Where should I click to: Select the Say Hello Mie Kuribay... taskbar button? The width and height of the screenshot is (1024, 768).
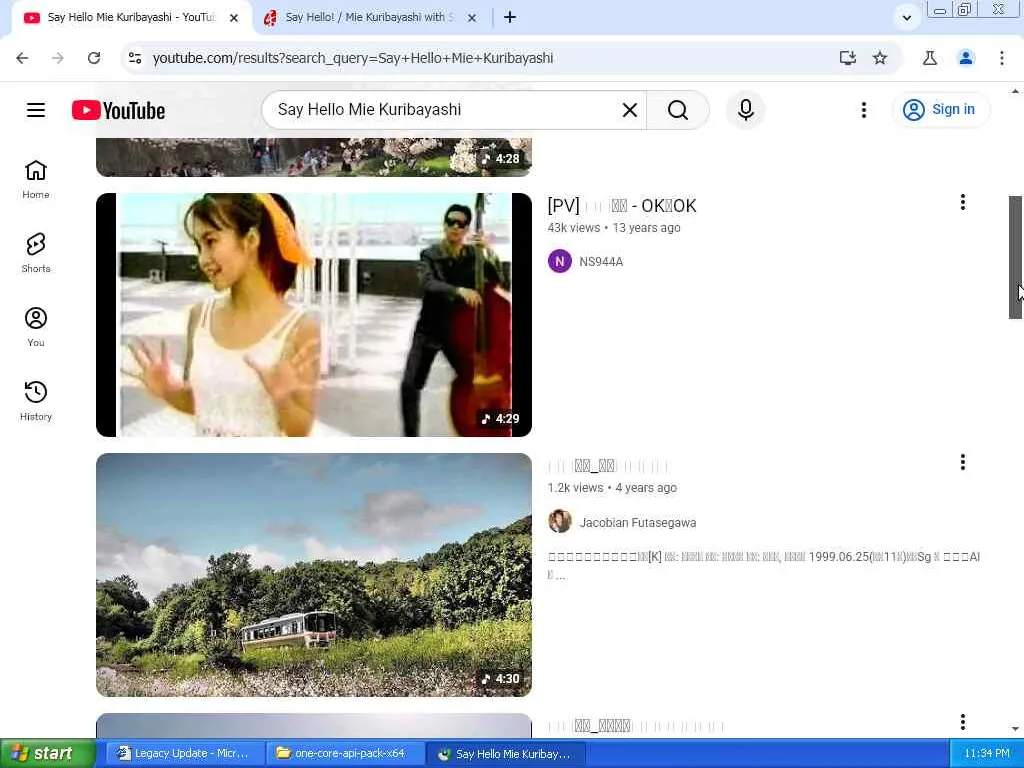[x=506, y=754]
